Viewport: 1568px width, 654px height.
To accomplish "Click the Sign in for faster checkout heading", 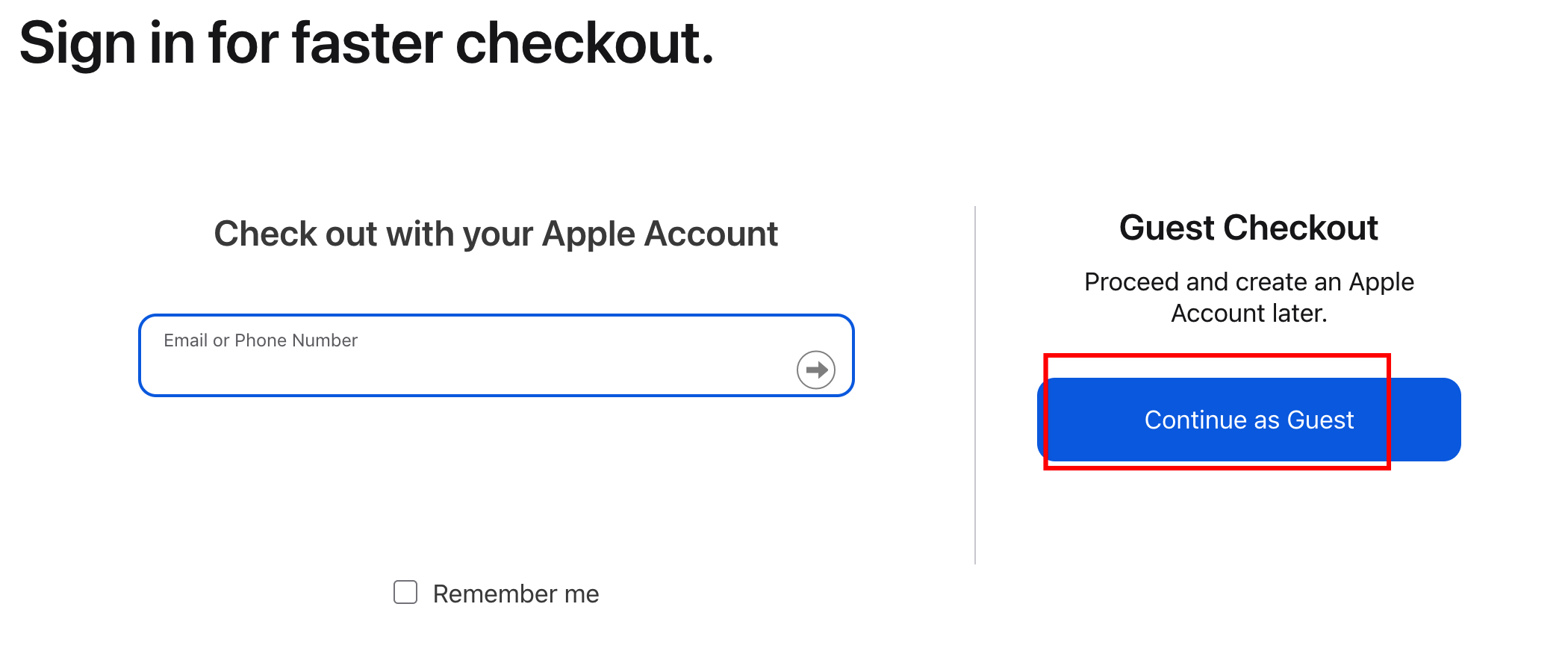I will point(367,43).
